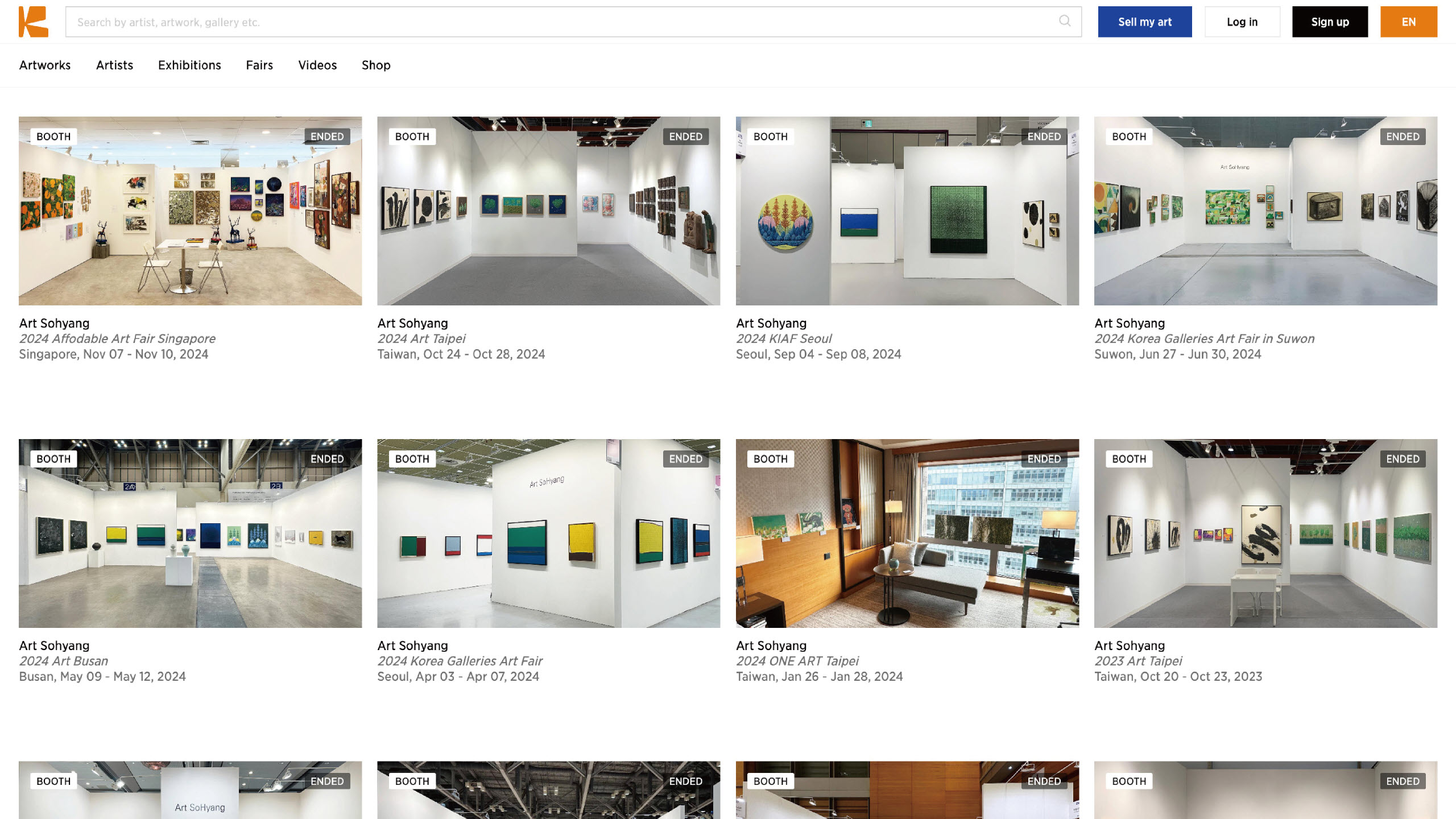
Task: Click Art Sohyang above 2024 Art Busan
Action: (55, 646)
